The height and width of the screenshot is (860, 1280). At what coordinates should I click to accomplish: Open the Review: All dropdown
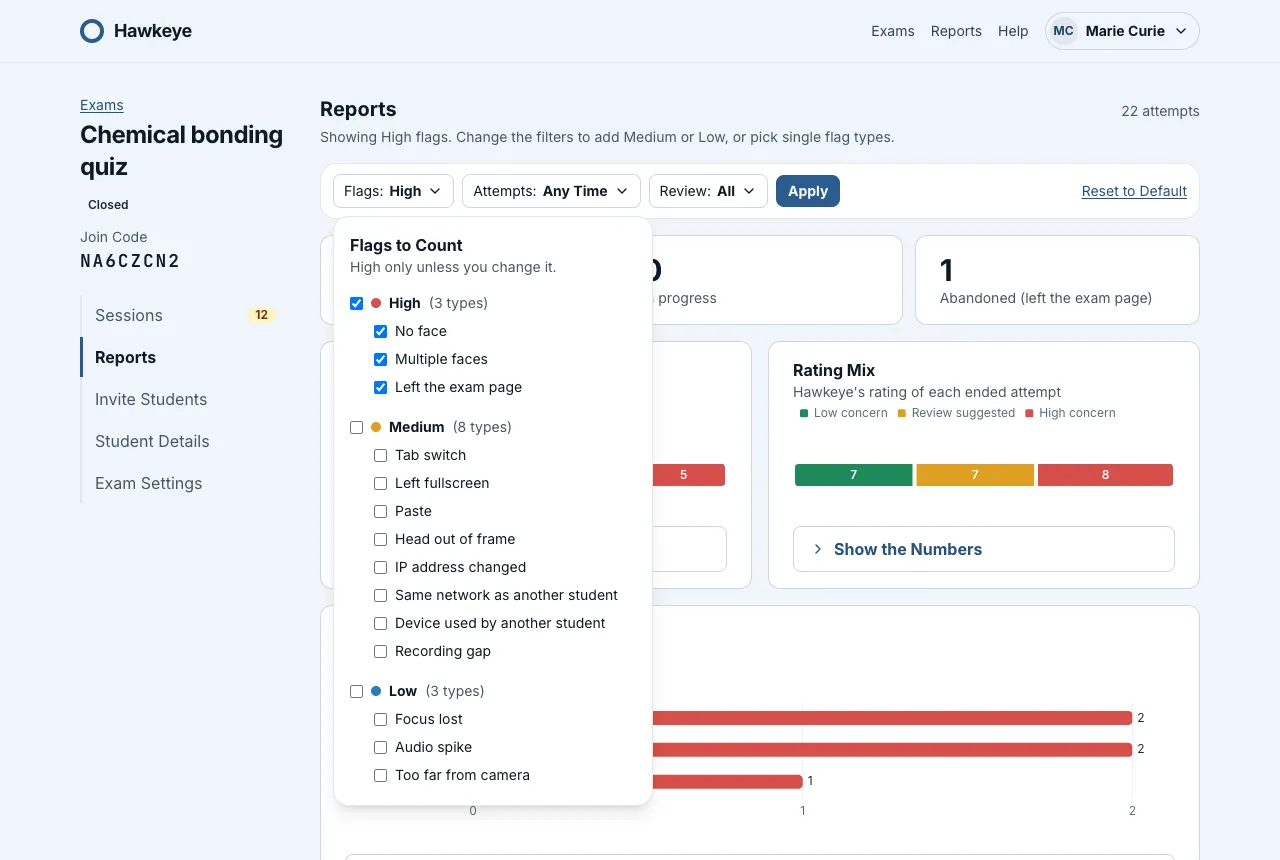(708, 191)
